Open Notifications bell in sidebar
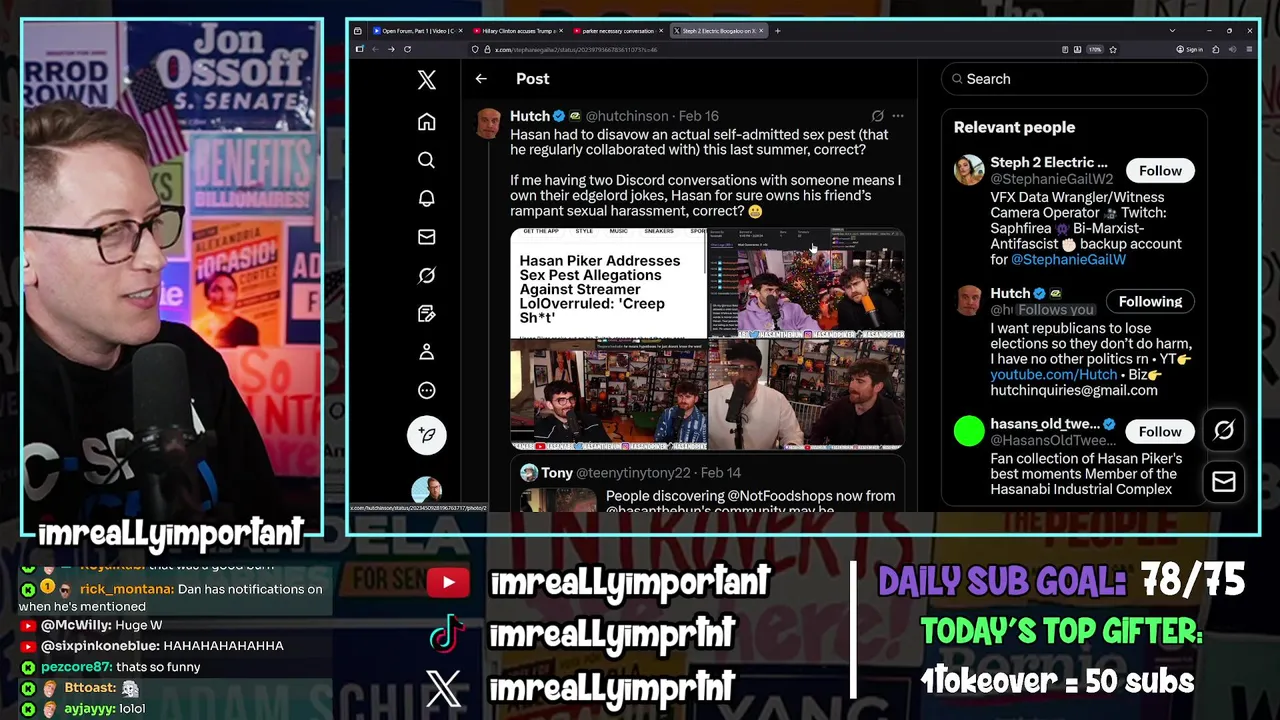Screen dimensions: 1280x720 pos(427,199)
